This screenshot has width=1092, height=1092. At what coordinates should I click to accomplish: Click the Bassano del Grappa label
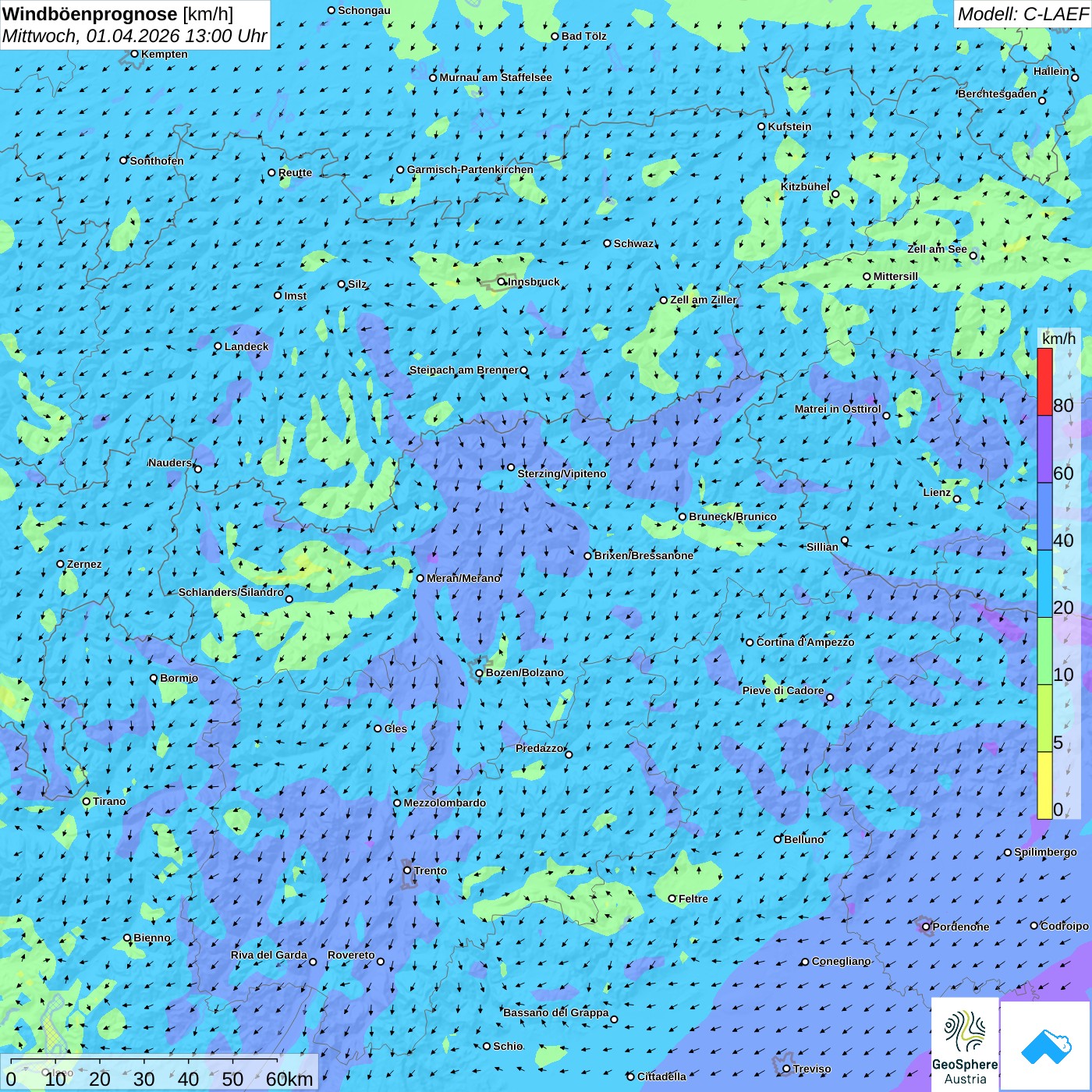click(x=555, y=1012)
